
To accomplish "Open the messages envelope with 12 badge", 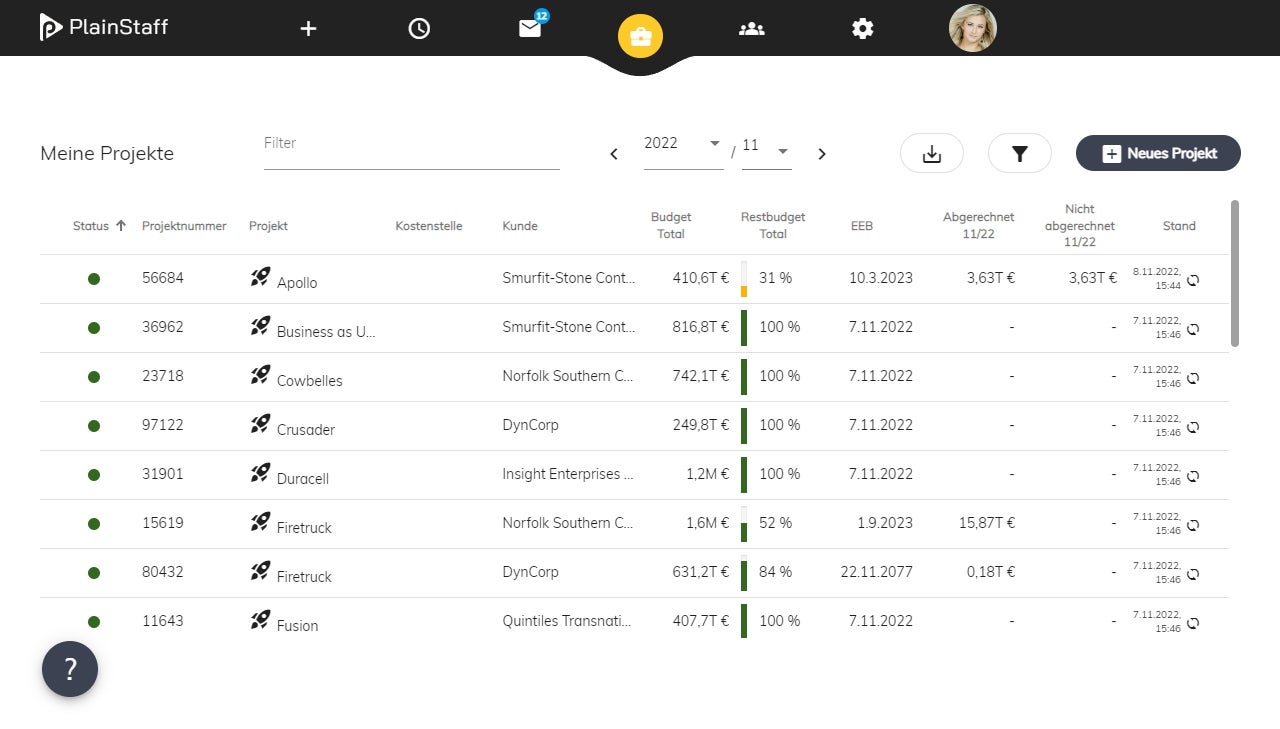I will pos(530,28).
